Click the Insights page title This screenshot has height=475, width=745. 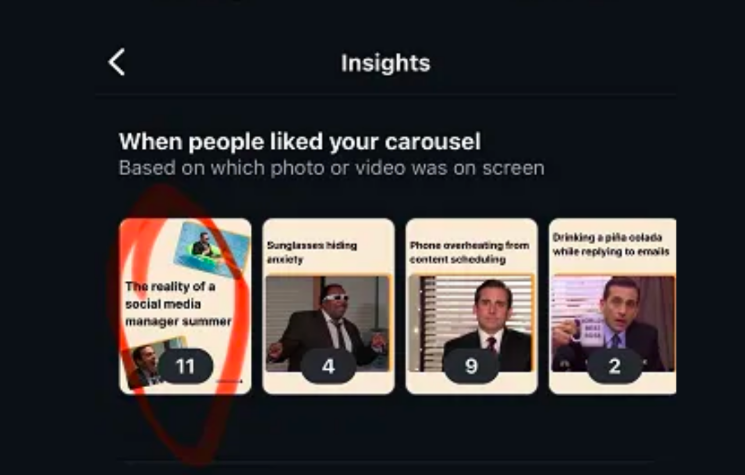point(385,63)
